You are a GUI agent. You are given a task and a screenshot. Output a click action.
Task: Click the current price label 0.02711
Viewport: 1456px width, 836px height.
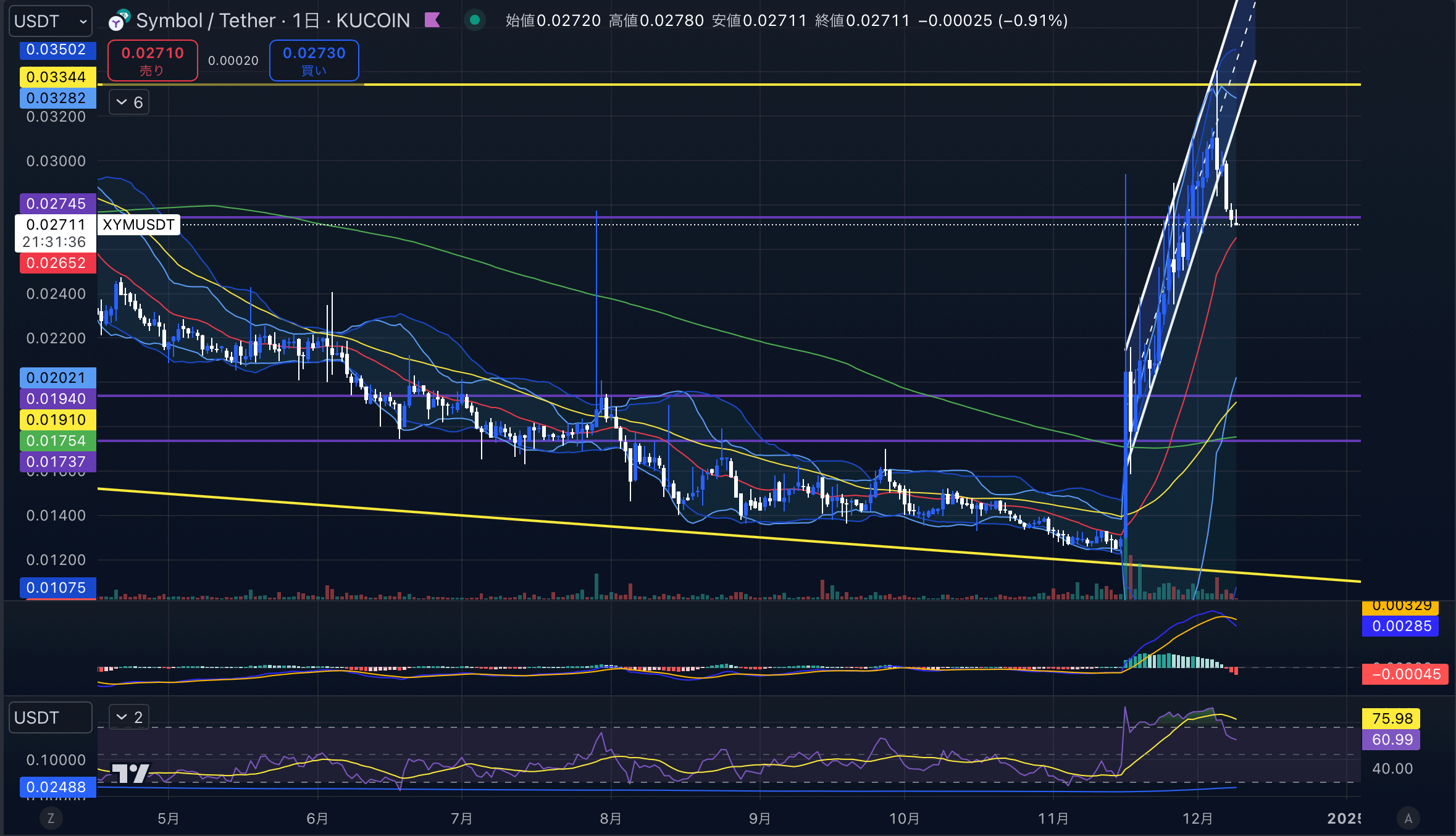coord(56,233)
